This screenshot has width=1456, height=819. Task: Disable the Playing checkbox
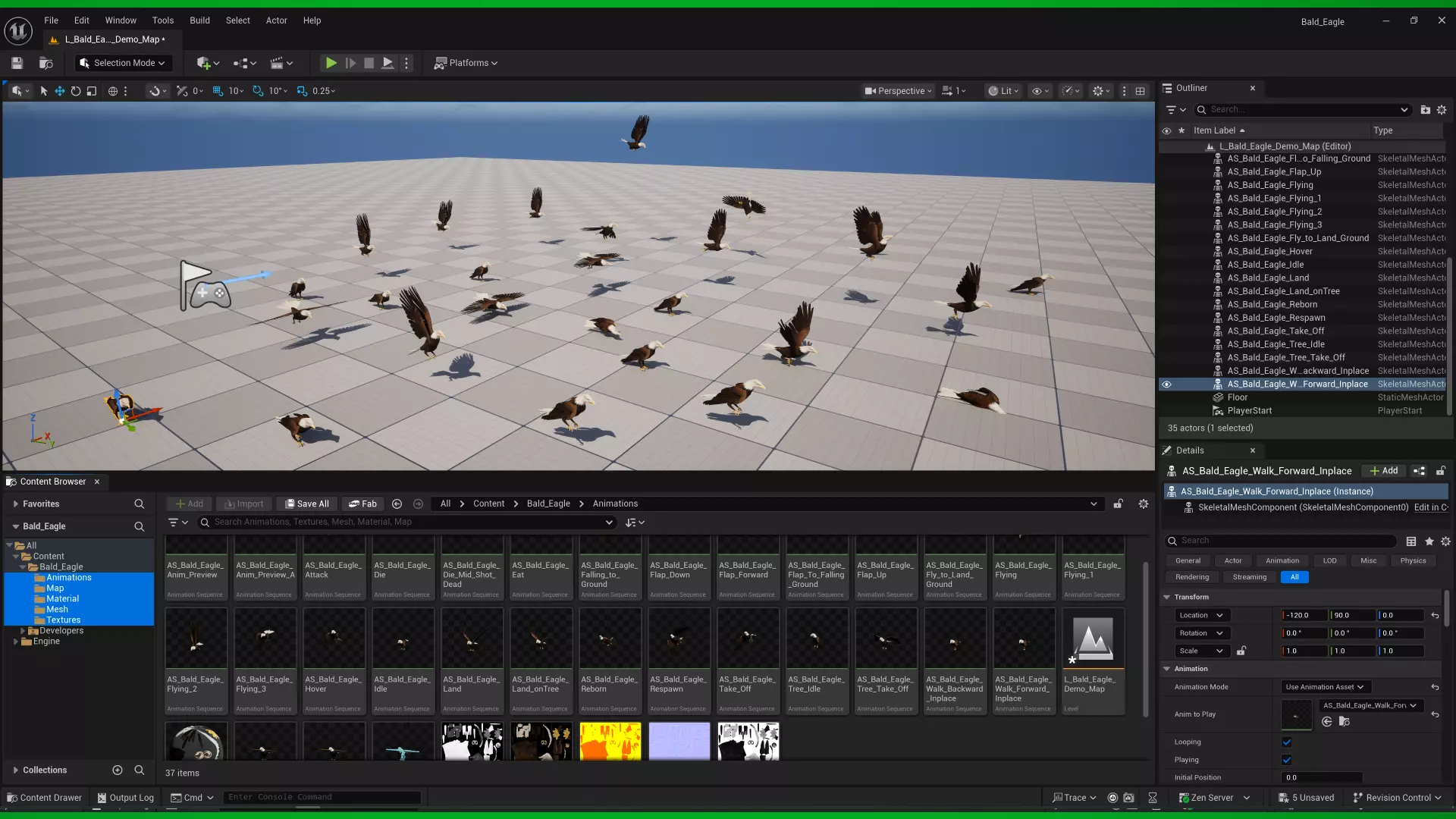pos(1286,760)
